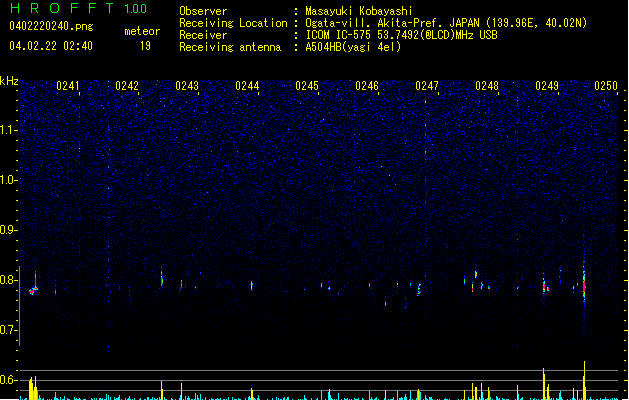Screen dimensions: 629x400
Task: Click the 1.1 kHz axis label
Action: pyautogui.click(x=8, y=130)
